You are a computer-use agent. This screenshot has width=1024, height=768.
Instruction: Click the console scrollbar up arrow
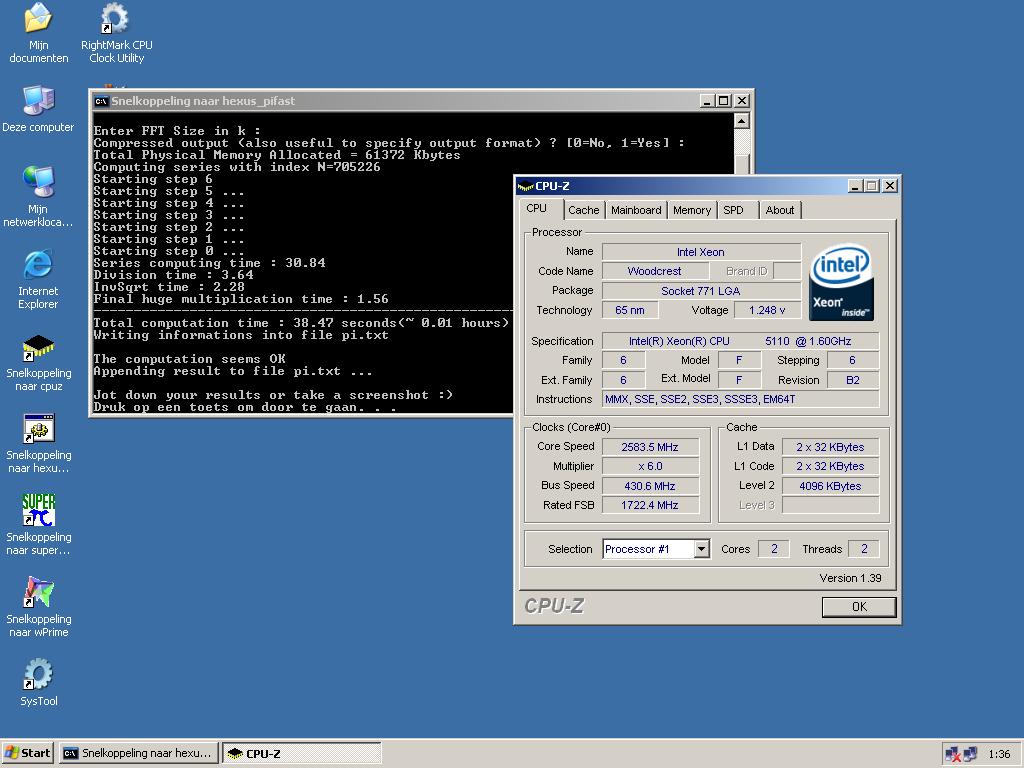tap(741, 121)
